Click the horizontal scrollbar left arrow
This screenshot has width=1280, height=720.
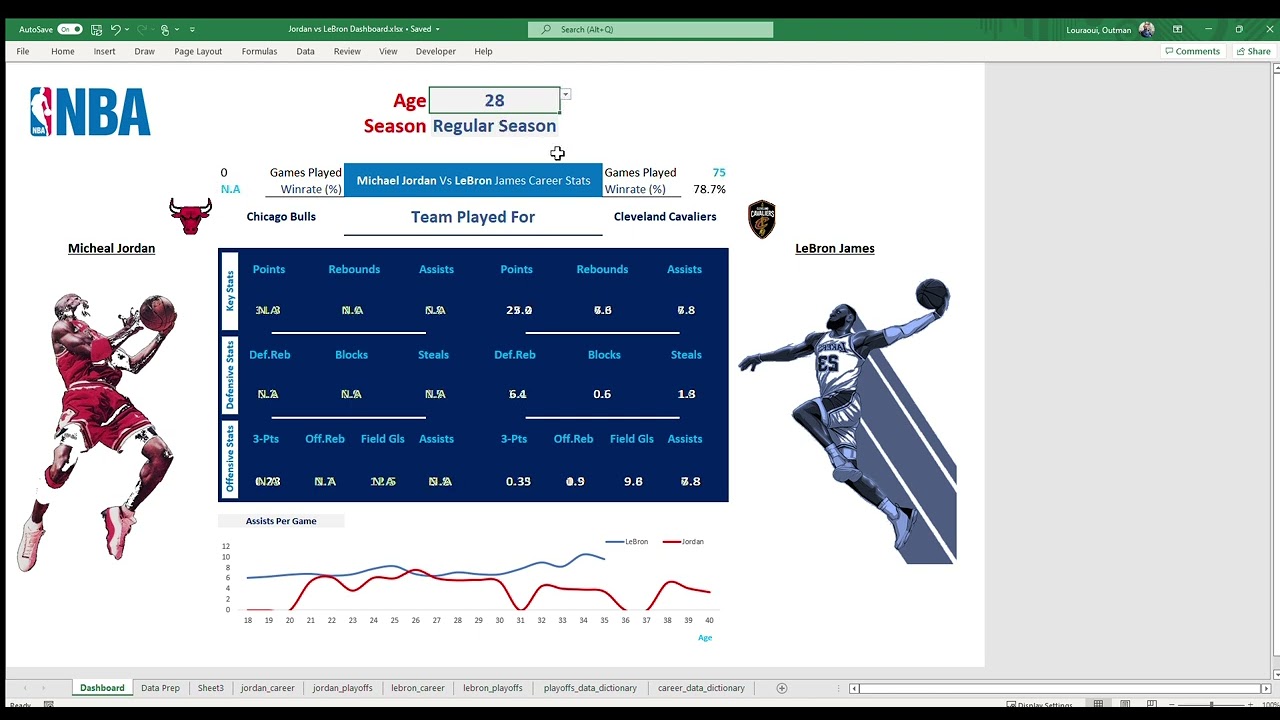pos(854,688)
